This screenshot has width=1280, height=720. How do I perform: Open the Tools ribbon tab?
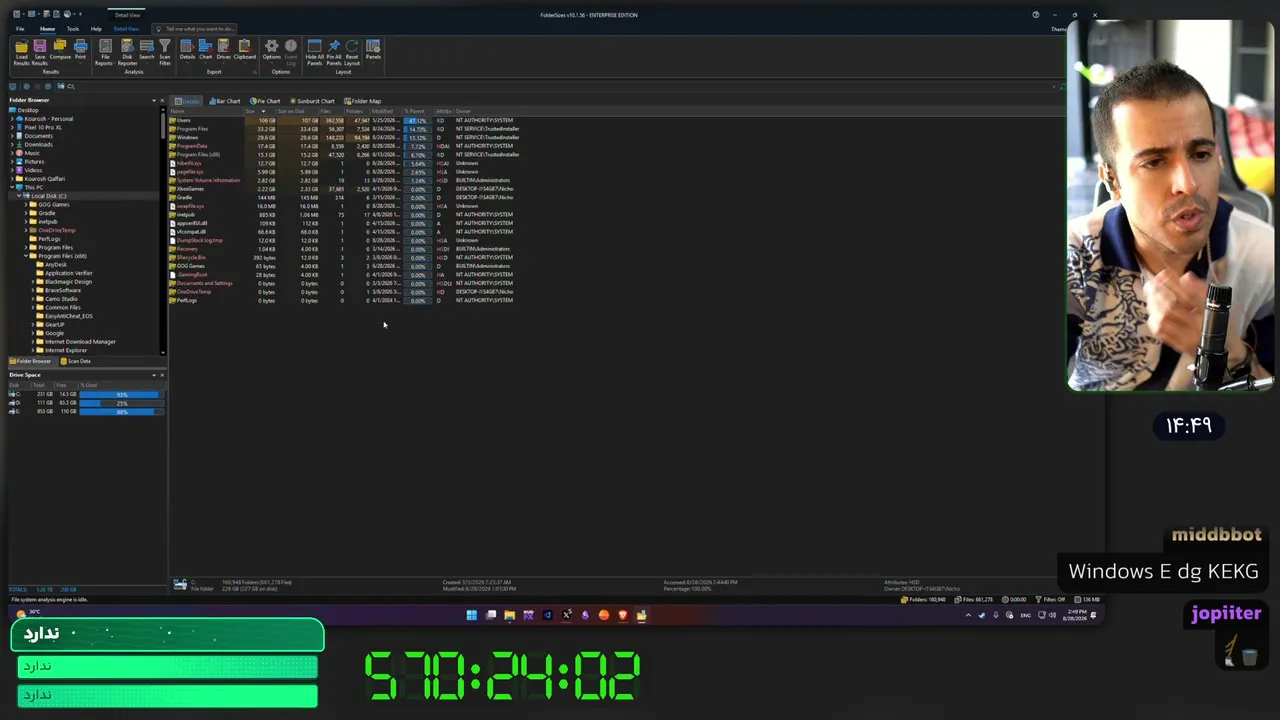[73, 29]
